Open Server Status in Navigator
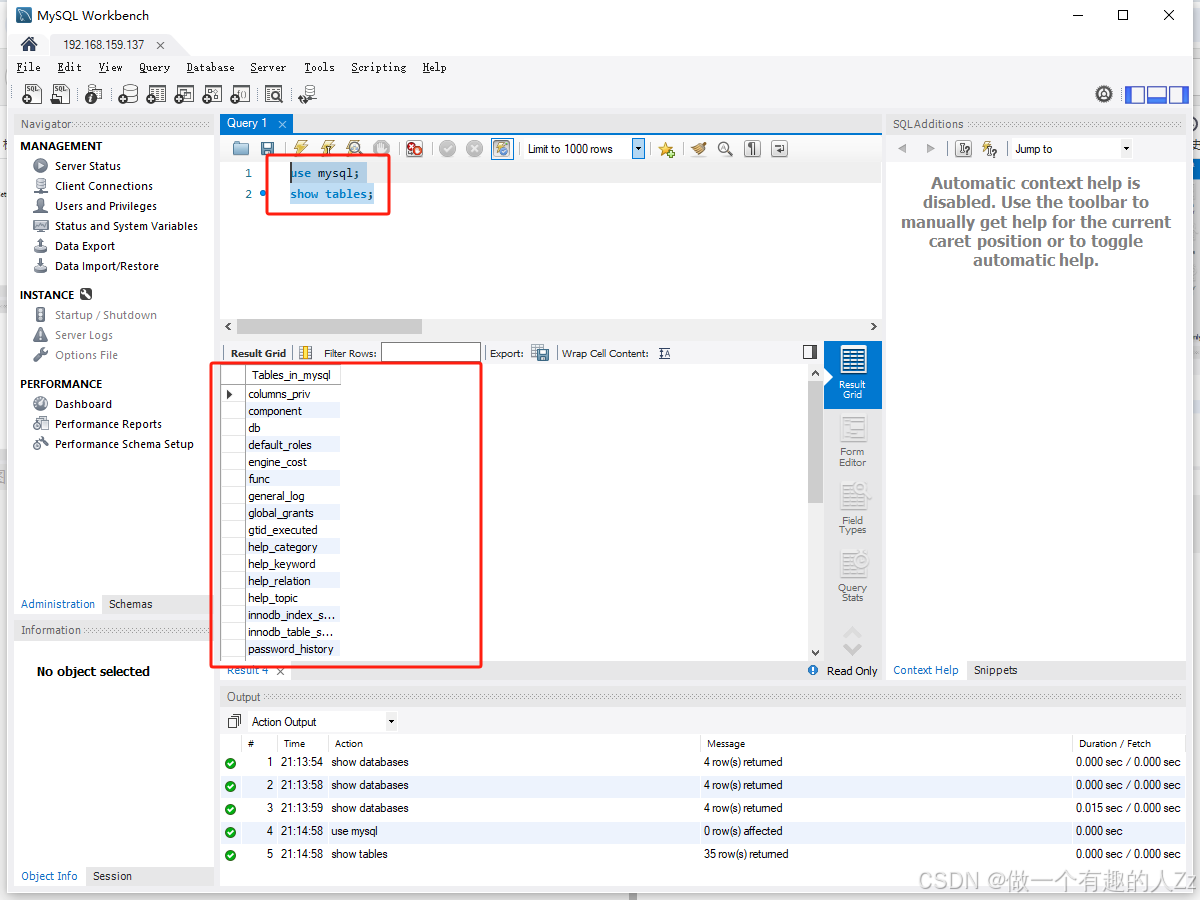The width and height of the screenshot is (1200, 900). [x=88, y=166]
